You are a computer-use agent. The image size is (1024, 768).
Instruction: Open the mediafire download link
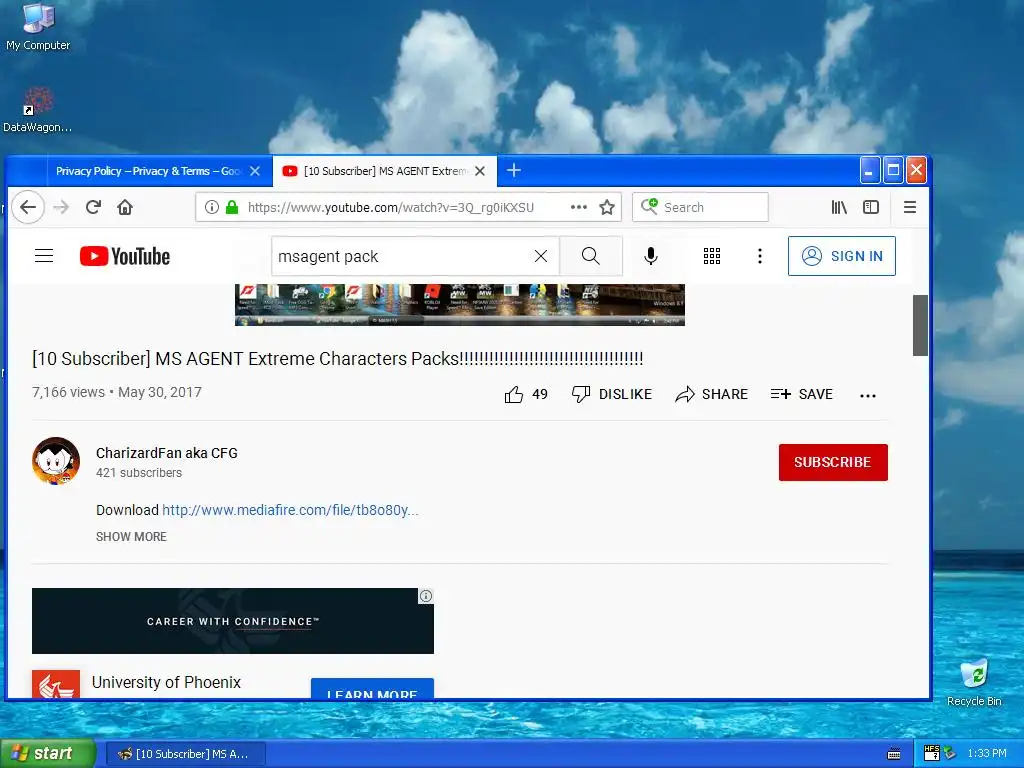coord(290,510)
